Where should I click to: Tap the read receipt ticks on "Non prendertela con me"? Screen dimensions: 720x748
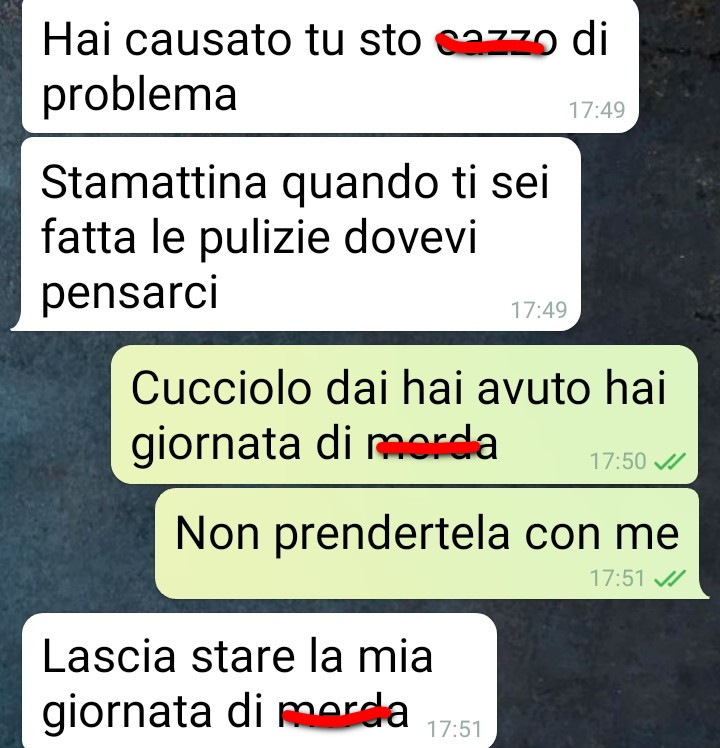click(670, 578)
